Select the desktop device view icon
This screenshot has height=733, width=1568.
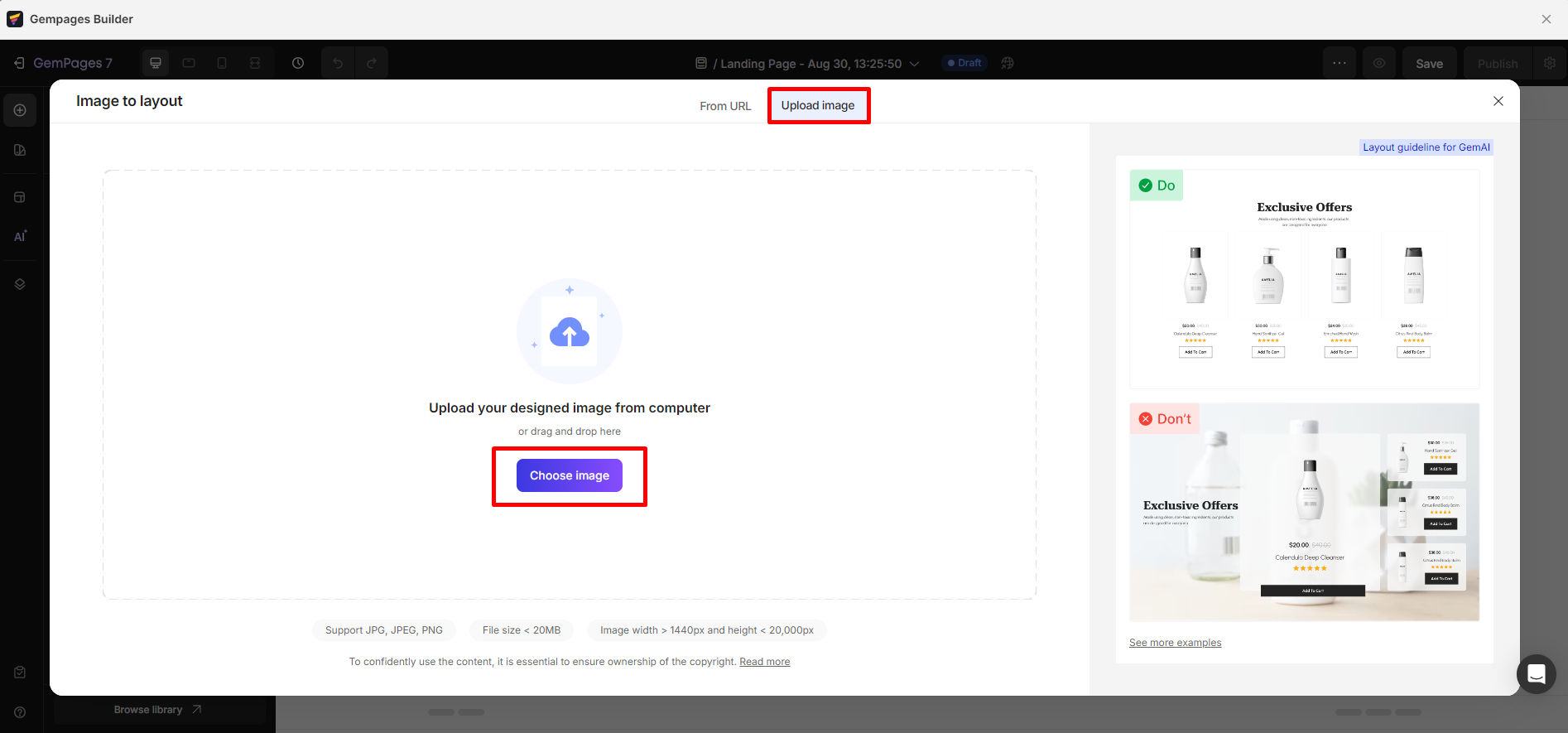coord(156,63)
